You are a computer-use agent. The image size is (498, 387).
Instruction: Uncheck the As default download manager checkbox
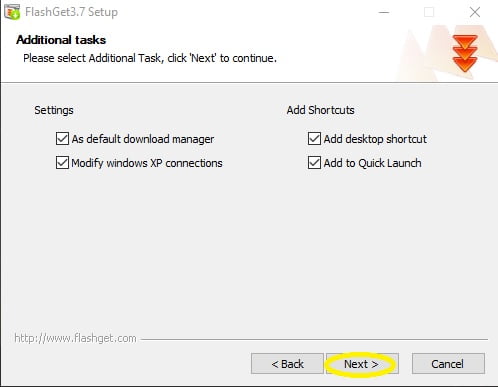(x=62, y=139)
